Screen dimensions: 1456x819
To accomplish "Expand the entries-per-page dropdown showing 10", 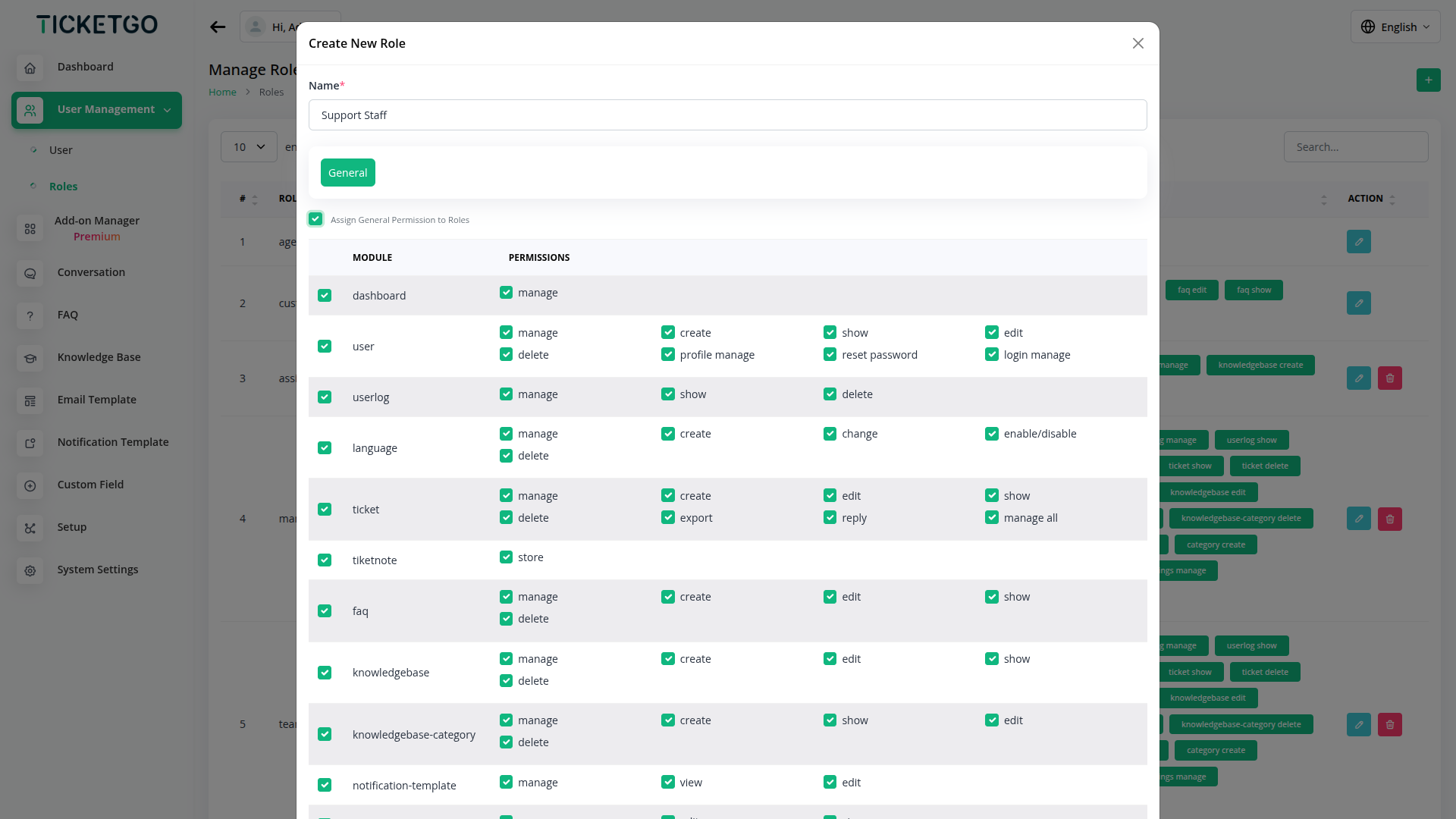I will [249, 147].
